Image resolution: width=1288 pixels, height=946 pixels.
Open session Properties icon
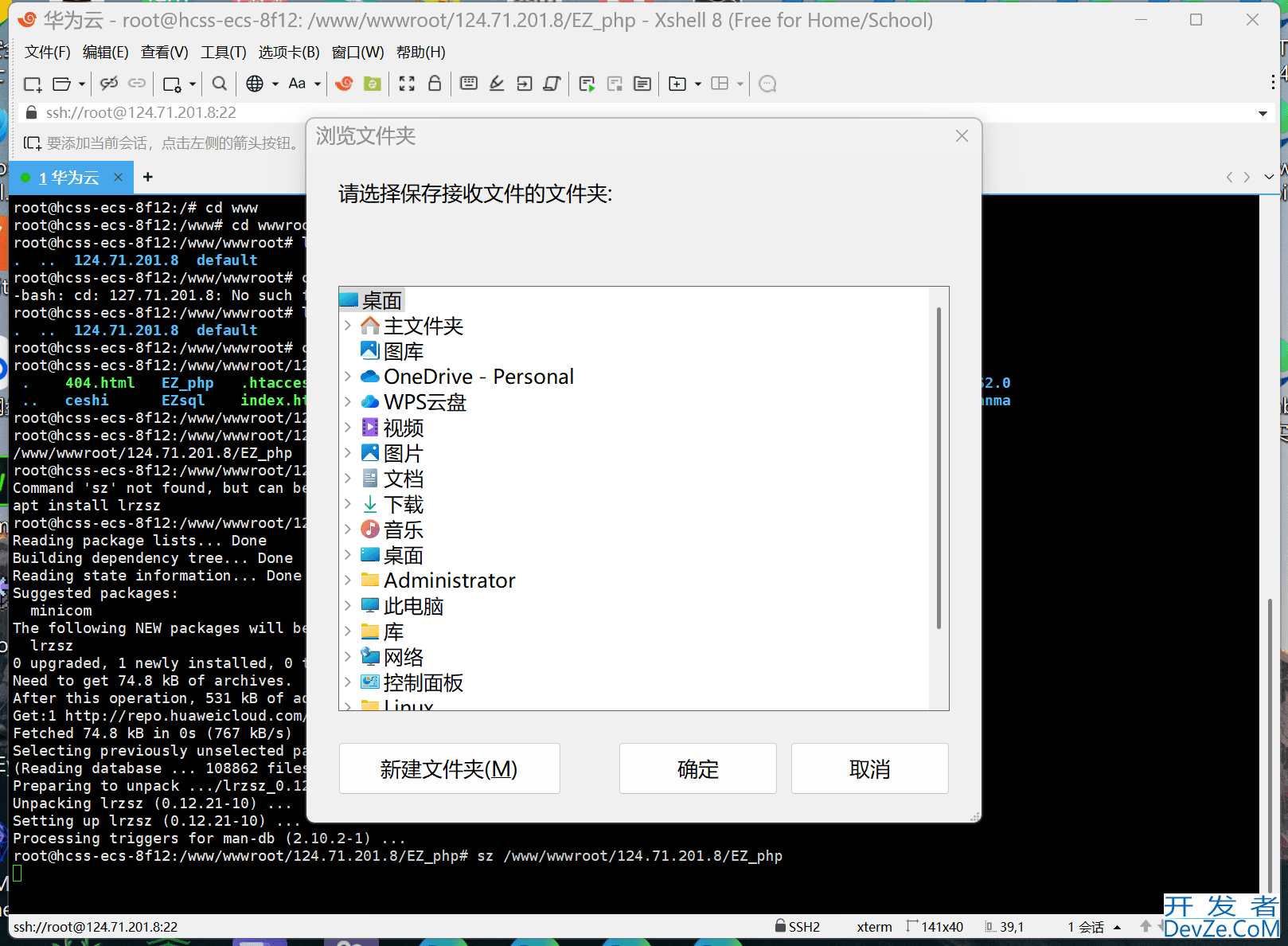[x=172, y=84]
